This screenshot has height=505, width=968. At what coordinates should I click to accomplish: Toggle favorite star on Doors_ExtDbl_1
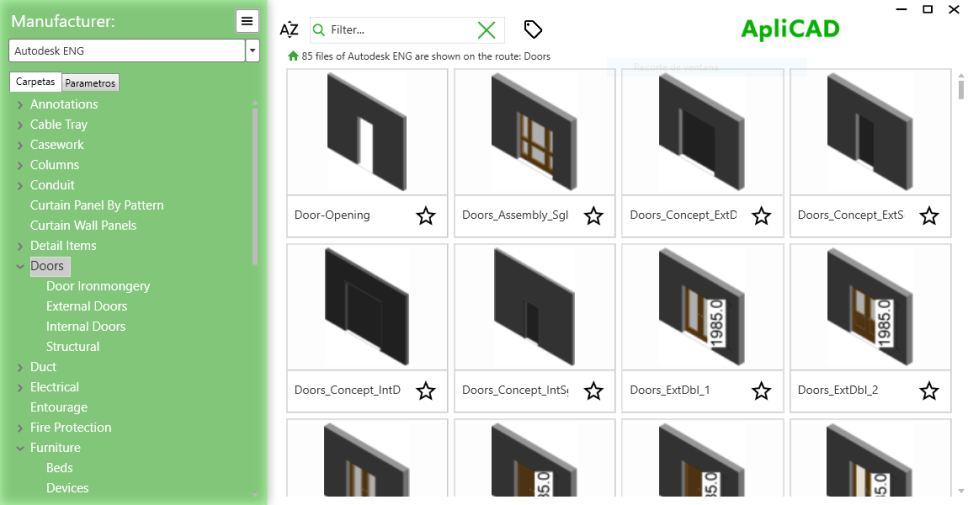pyautogui.click(x=762, y=390)
